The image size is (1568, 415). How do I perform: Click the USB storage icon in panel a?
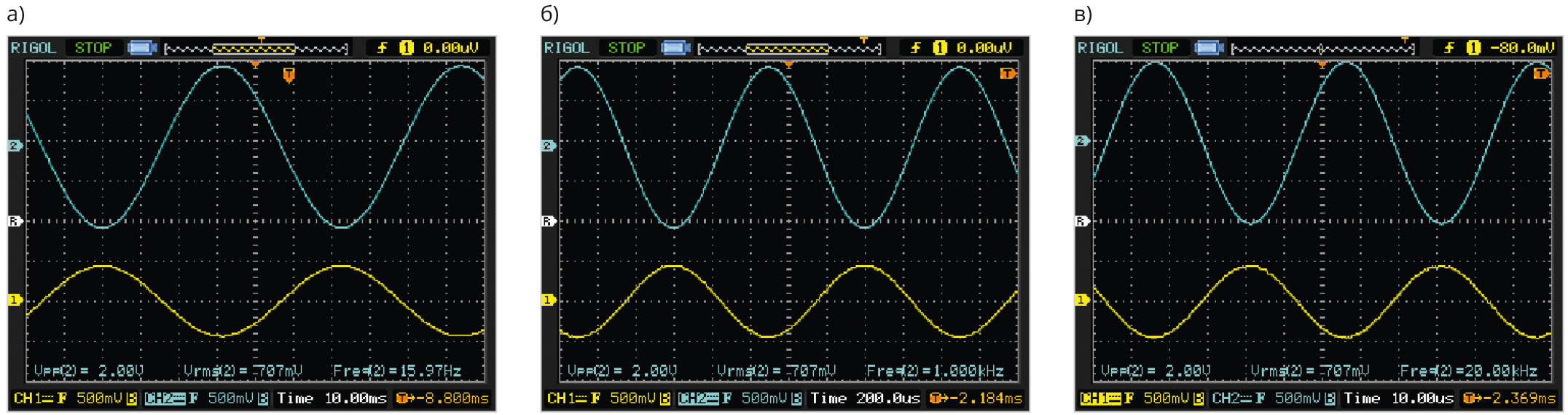click(142, 48)
